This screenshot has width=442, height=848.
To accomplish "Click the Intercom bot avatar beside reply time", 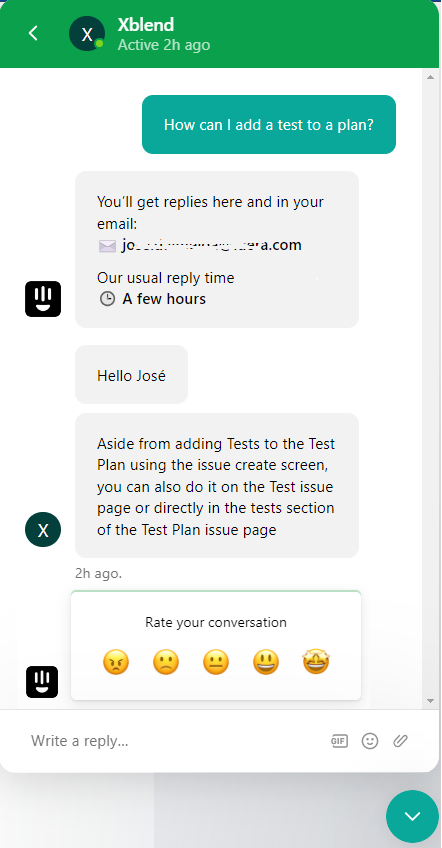I will tap(43, 299).
